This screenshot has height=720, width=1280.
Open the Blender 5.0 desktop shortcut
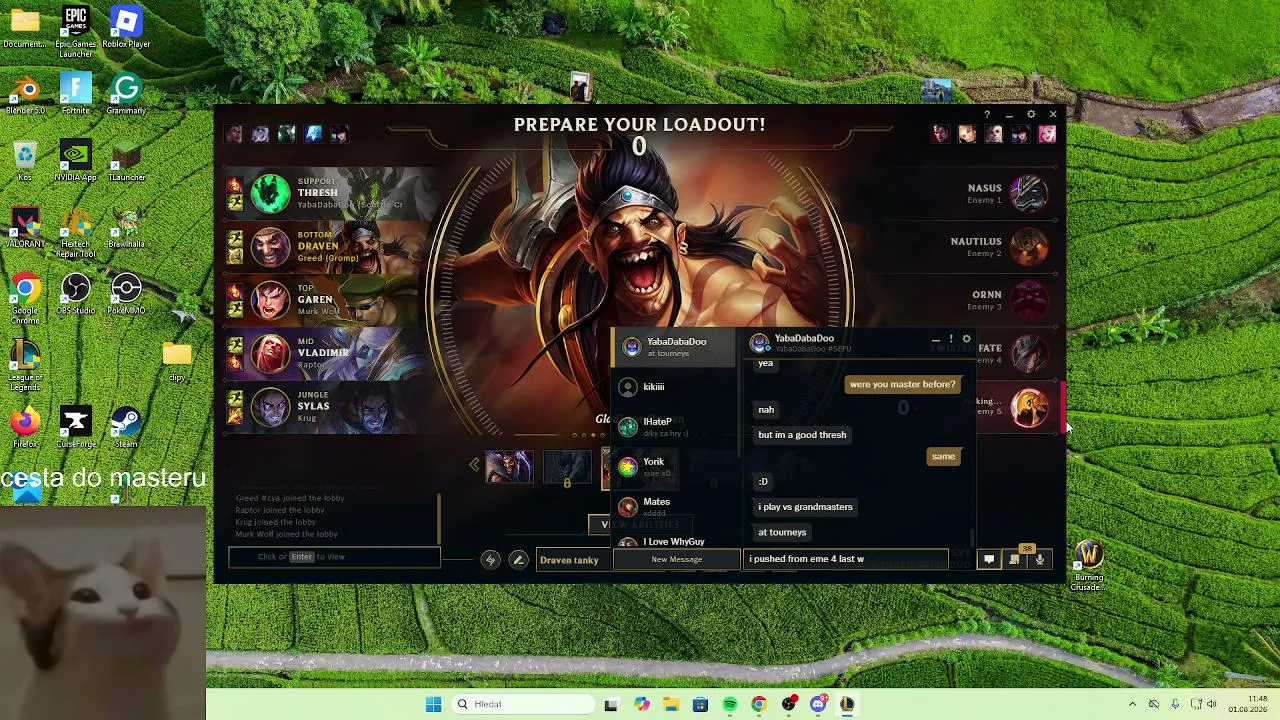coord(25,95)
